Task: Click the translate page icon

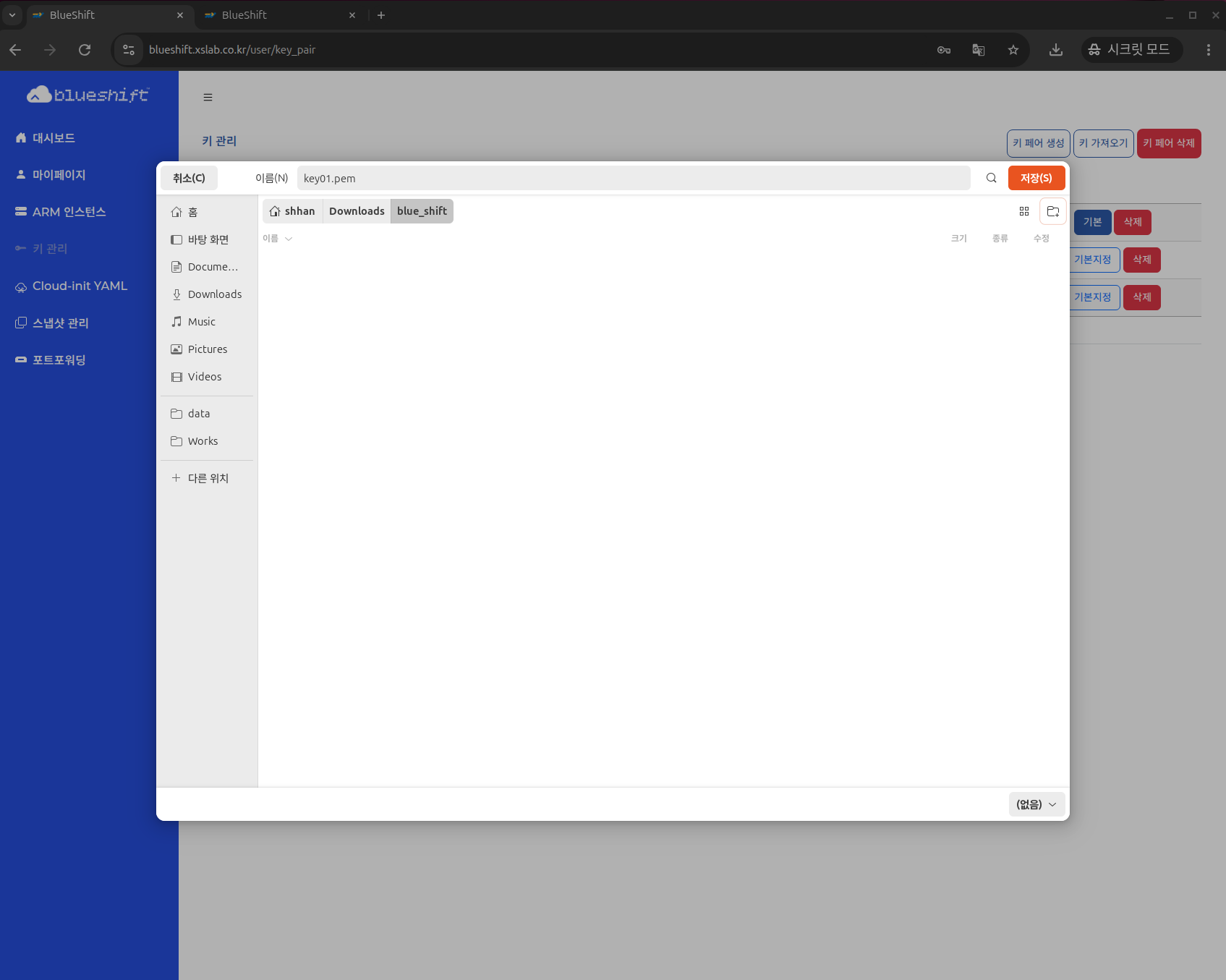Action: click(978, 50)
